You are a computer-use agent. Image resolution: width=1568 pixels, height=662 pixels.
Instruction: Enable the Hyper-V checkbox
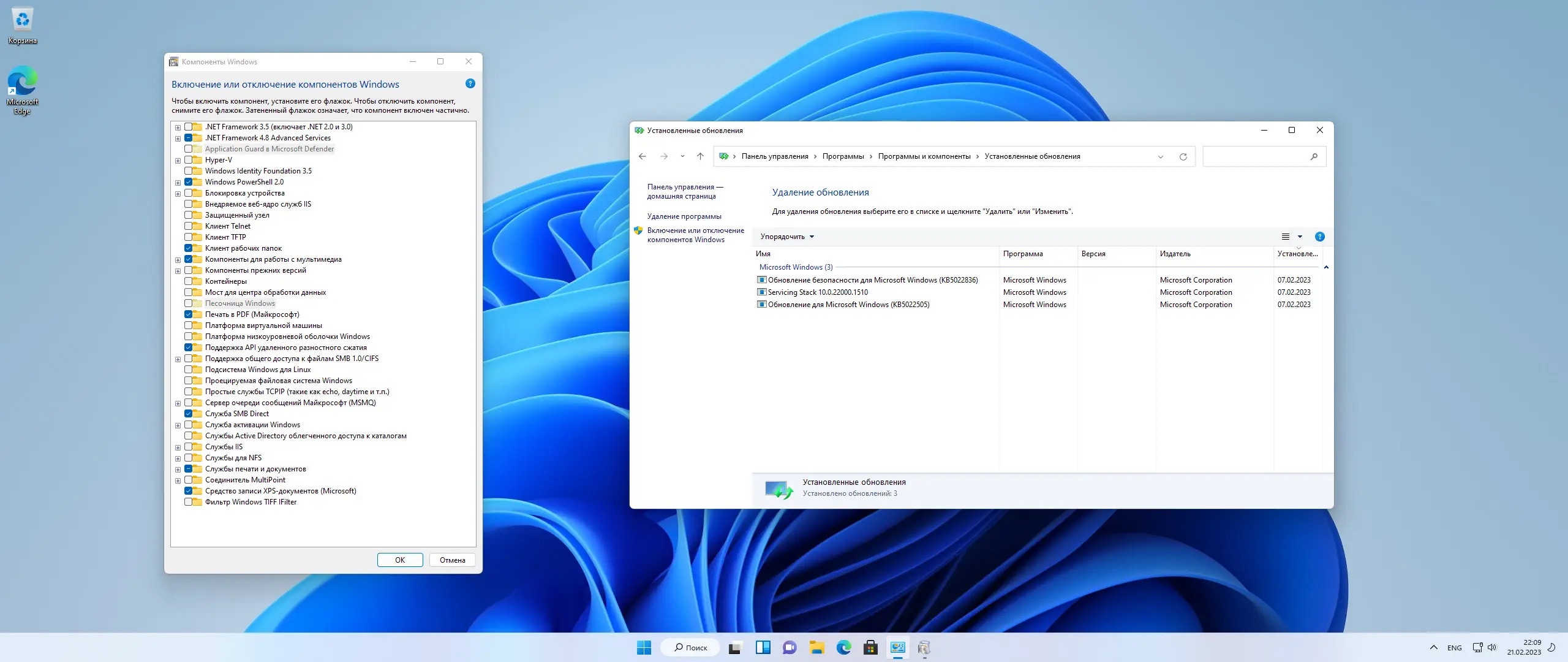tap(189, 160)
